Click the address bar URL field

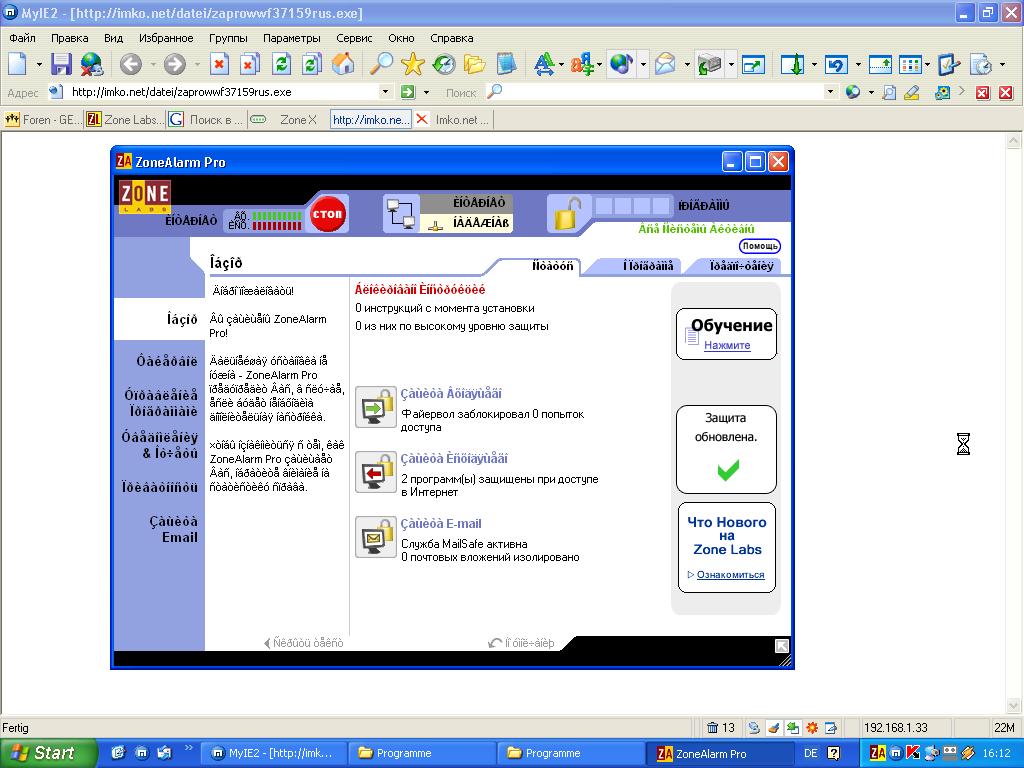pos(222,92)
